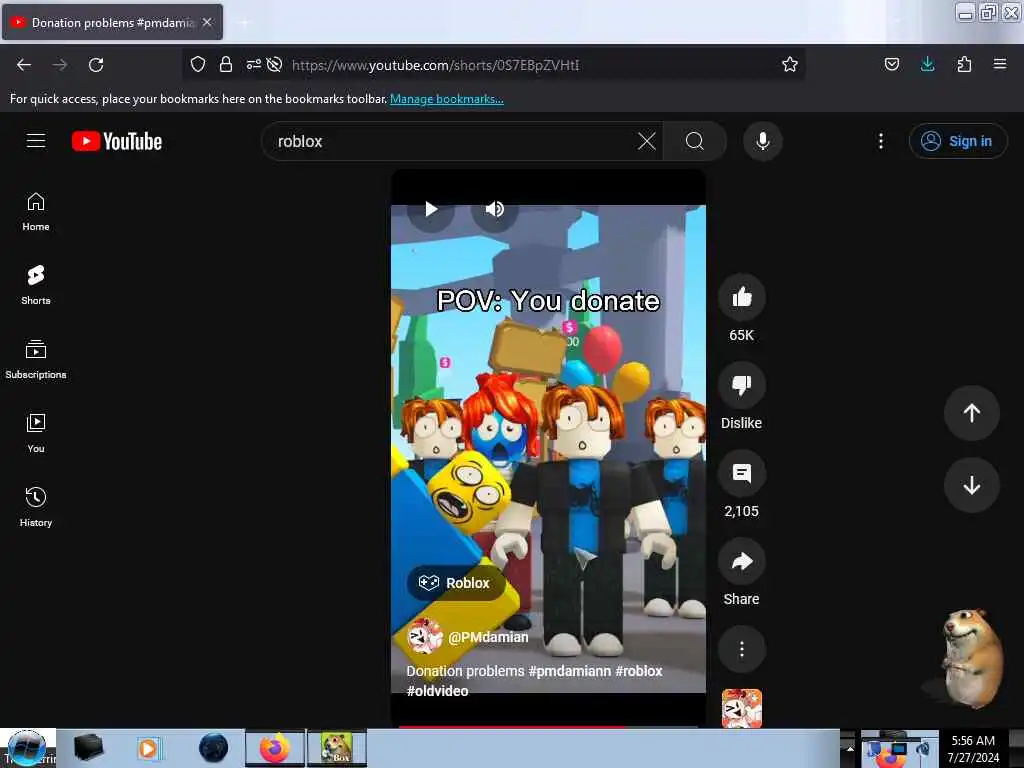This screenshot has height=768, width=1024.
Task: Open the Windows Start menu
Action: 27,748
